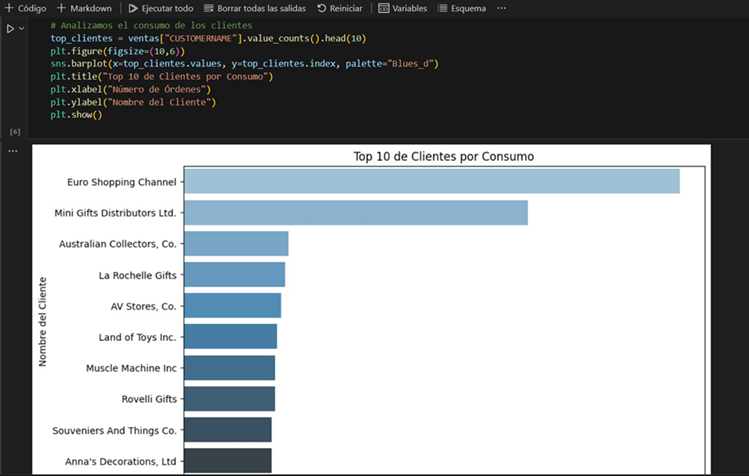Click the Reiniciar kernel restart icon
Image resolution: width=749 pixels, height=476 pixels.
coord(321,8)
